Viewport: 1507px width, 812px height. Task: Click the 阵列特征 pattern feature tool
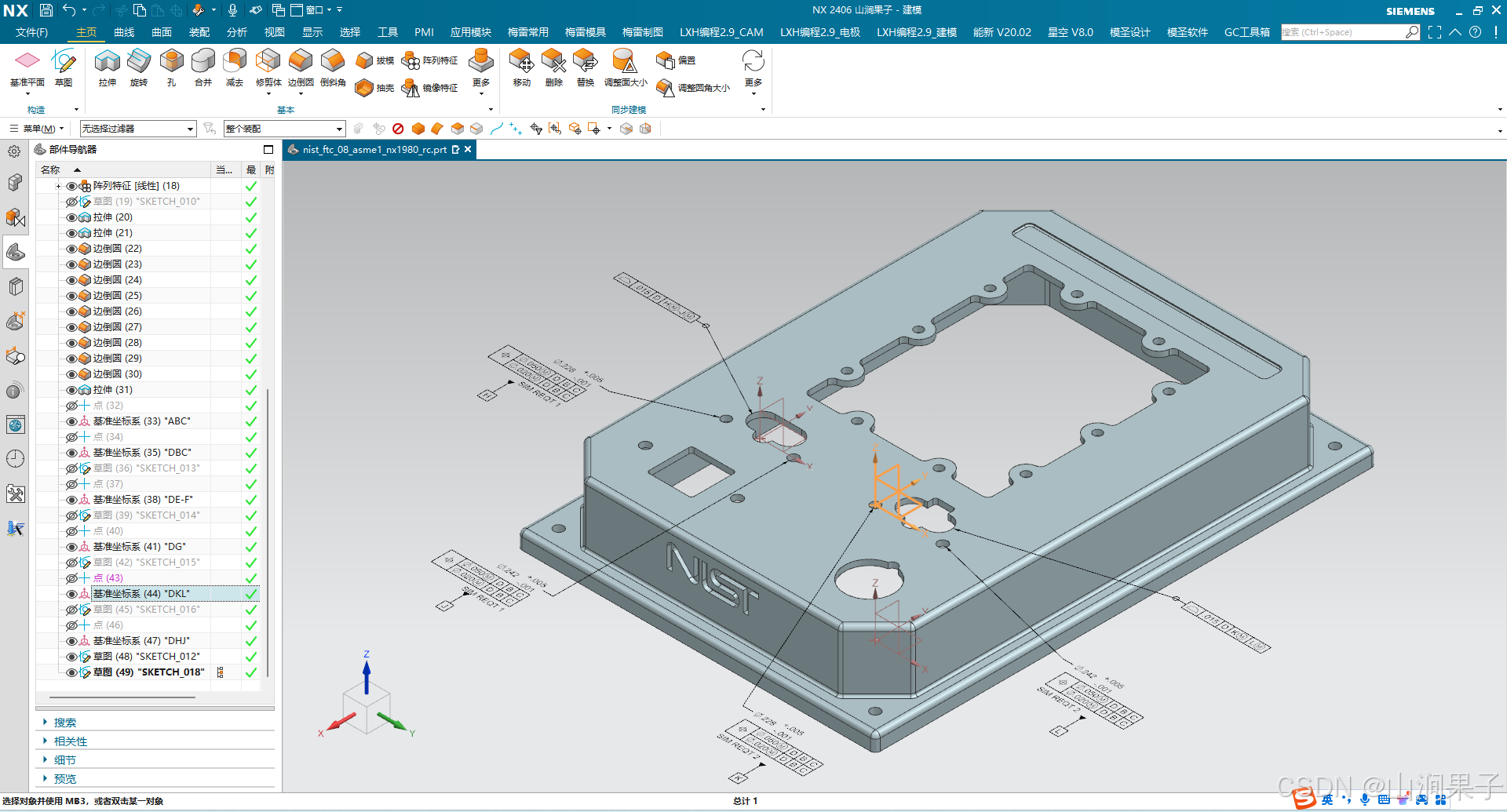point(429,60)
